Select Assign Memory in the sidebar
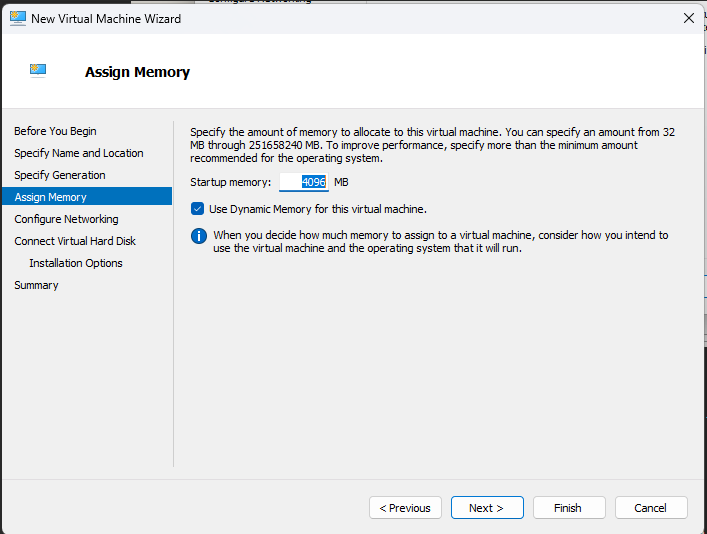Screen dimensions: 707x534 (x=50, y=197)
